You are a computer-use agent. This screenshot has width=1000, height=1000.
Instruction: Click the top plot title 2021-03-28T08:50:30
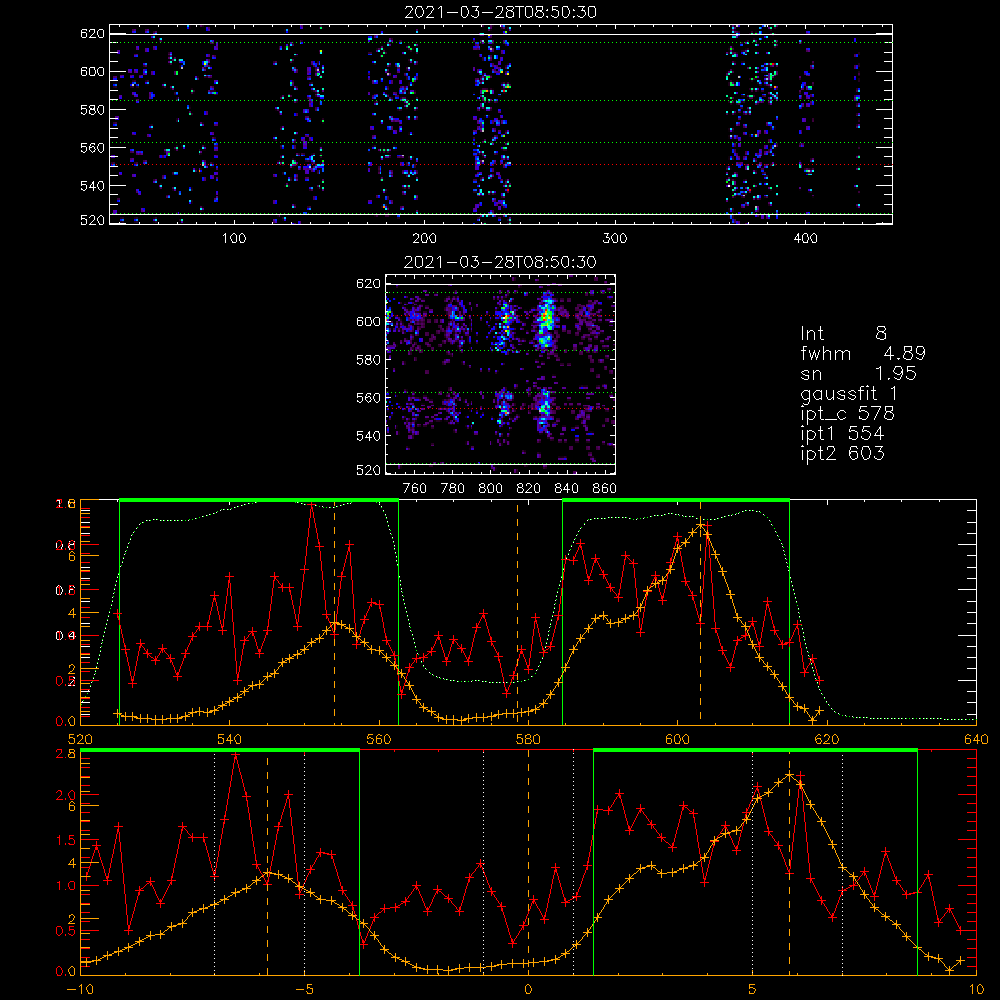tap(501, 12)
